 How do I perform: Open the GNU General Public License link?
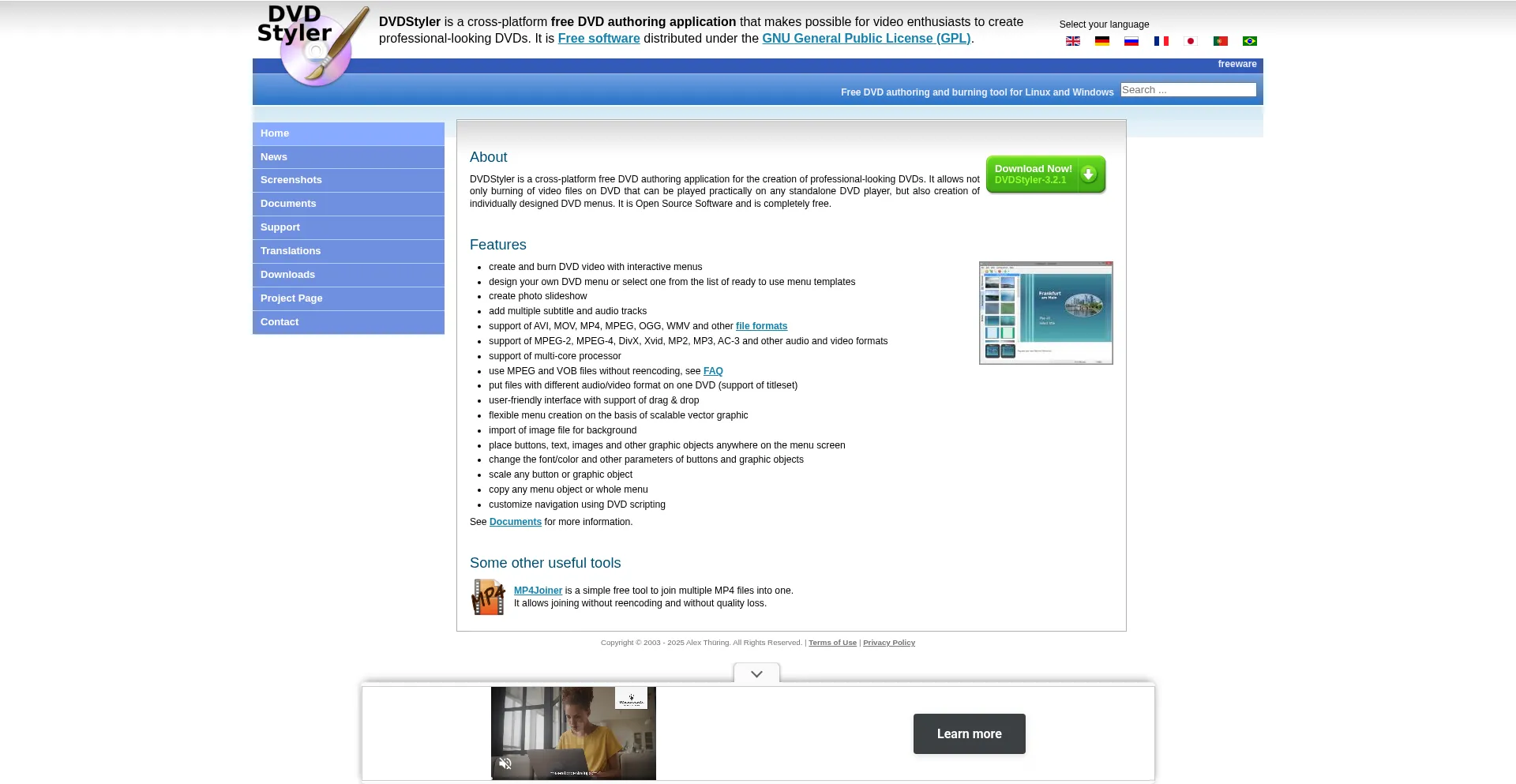[x=866, y=39]
